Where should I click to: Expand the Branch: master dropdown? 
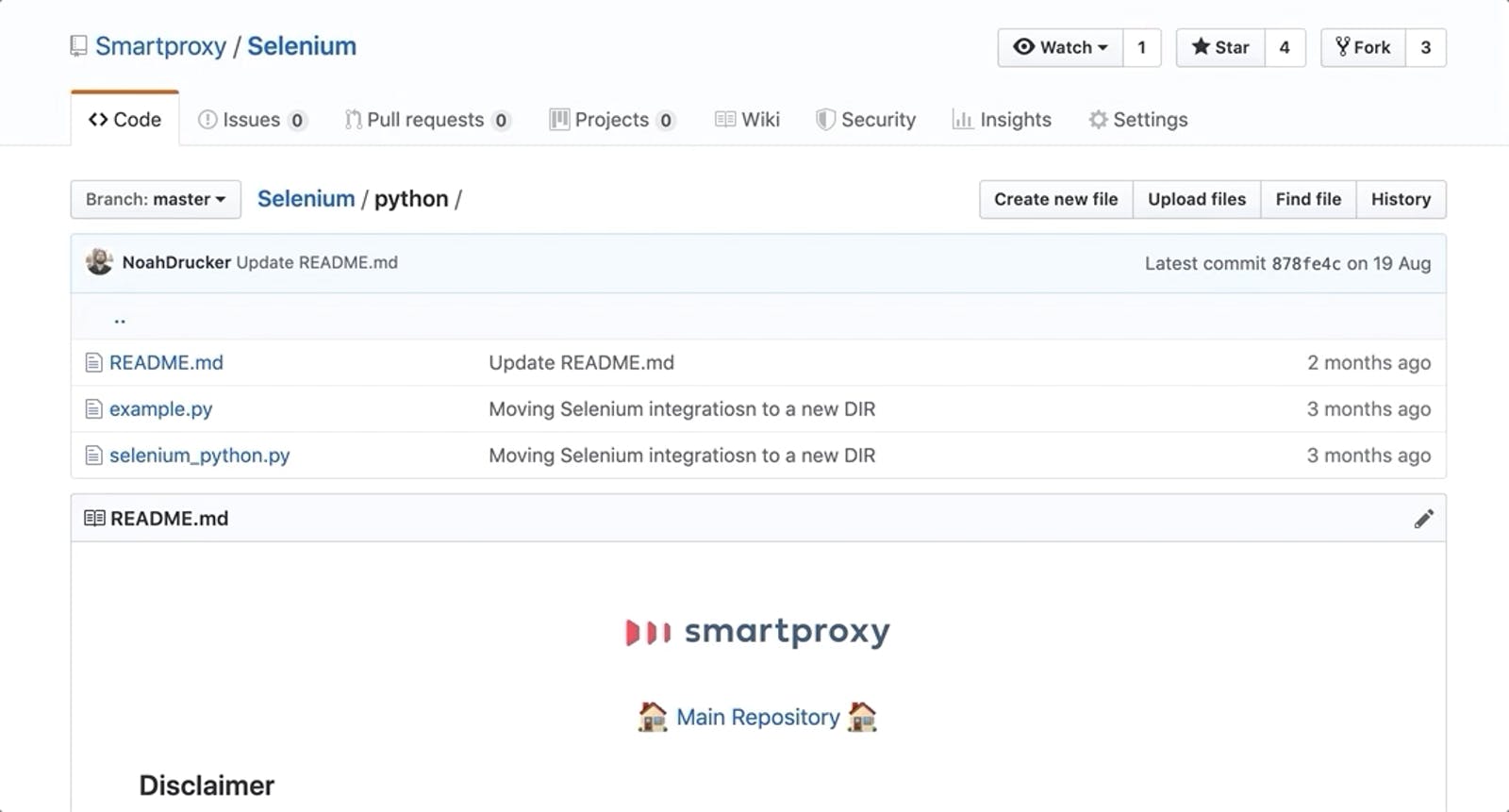(156, 199)
